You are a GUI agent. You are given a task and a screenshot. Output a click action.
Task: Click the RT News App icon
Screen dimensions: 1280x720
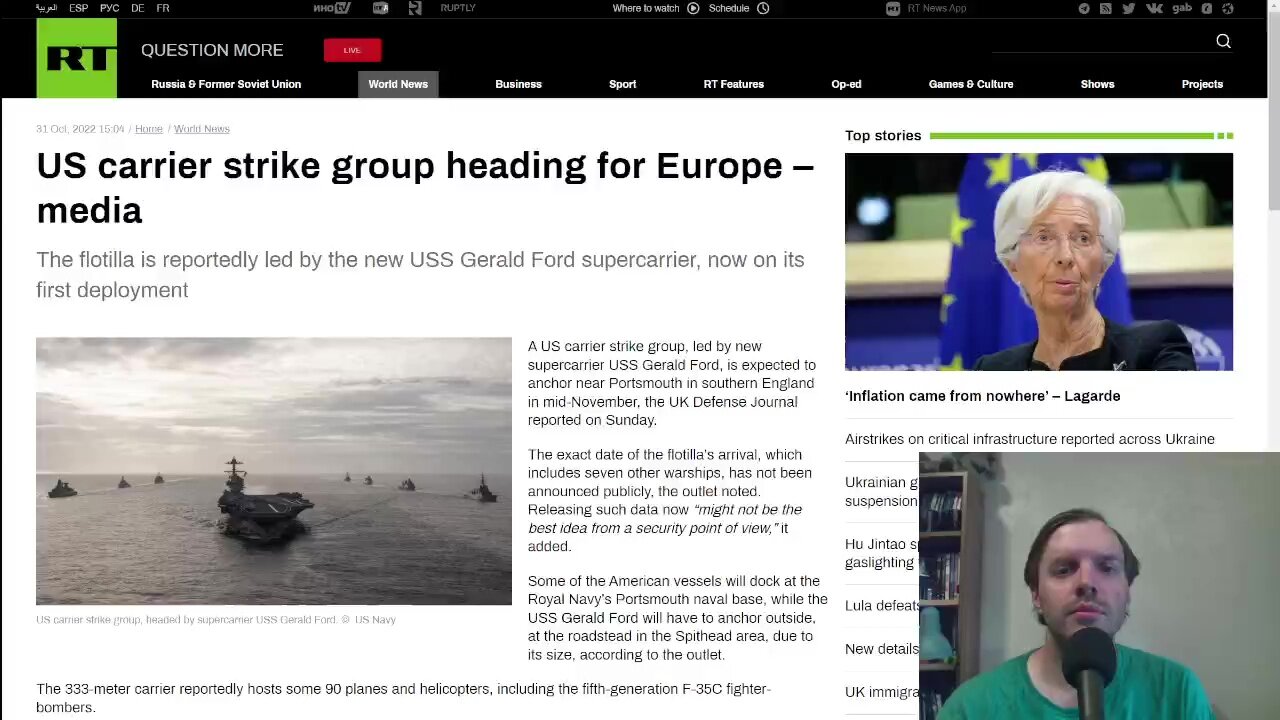[893, 8]
